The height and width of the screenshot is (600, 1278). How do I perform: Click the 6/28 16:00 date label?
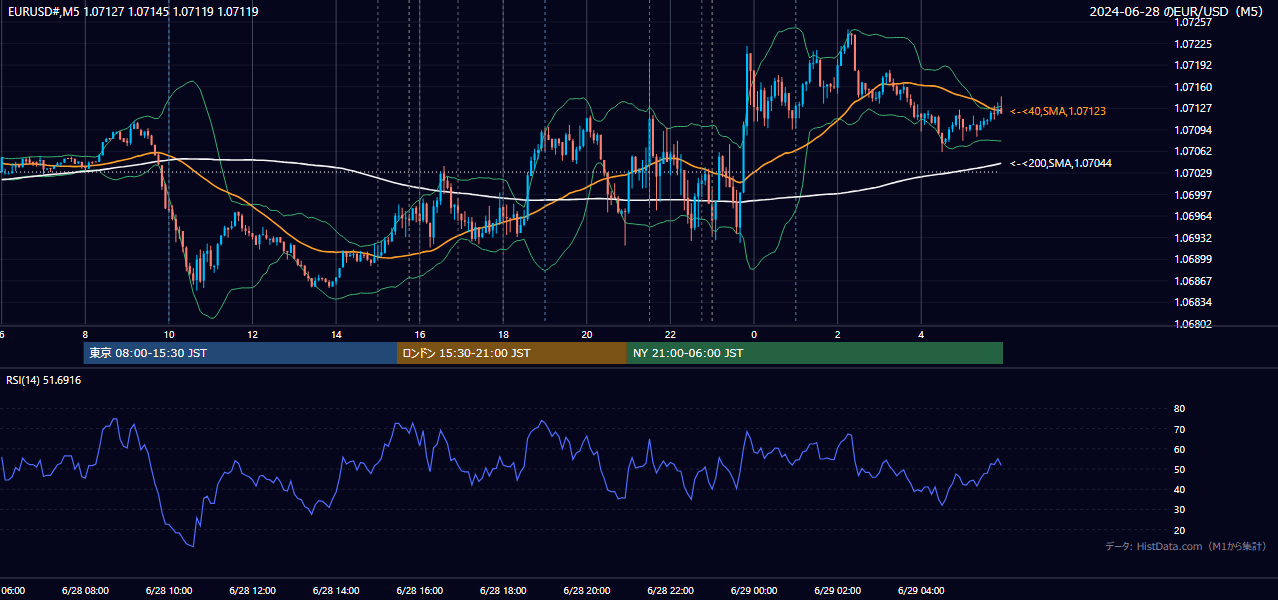(419, 590)
